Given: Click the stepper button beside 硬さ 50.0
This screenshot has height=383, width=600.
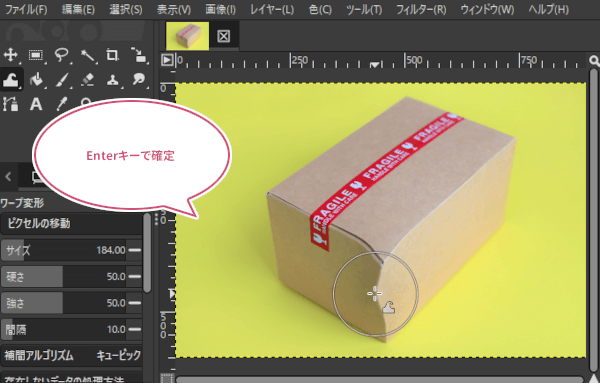Looking at the screenshot, I should coord(135,277).
